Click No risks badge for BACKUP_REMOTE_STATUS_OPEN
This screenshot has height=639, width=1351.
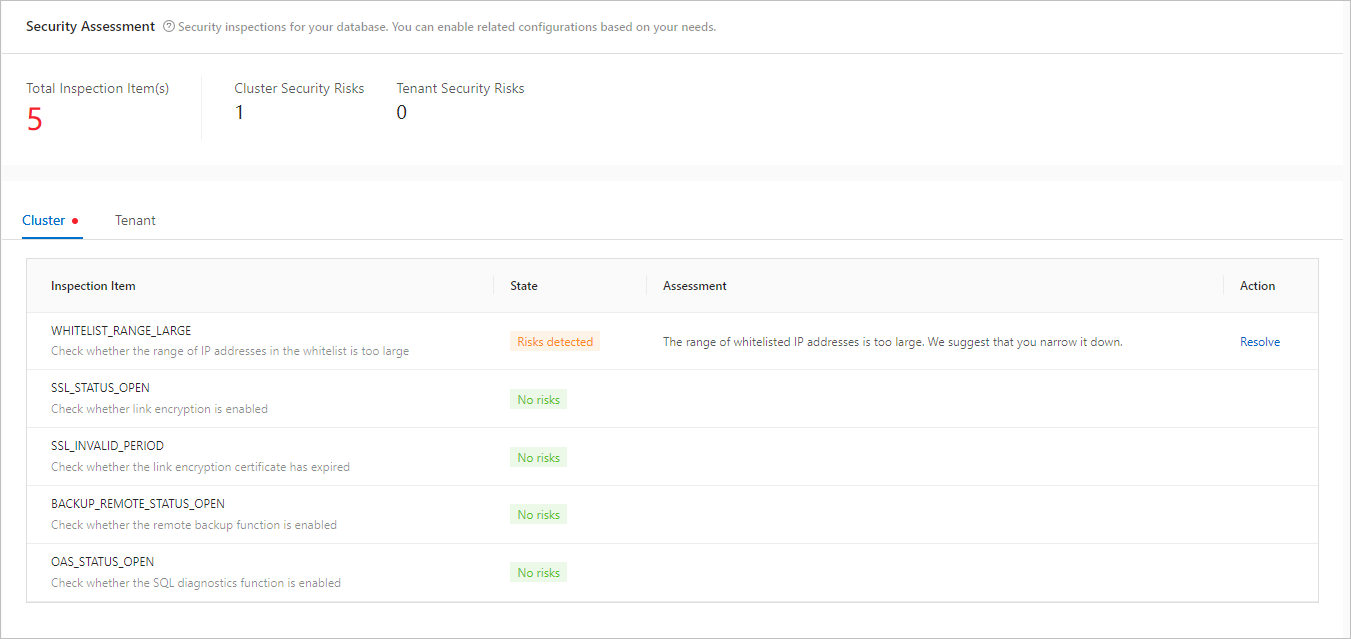click(538, 515)
